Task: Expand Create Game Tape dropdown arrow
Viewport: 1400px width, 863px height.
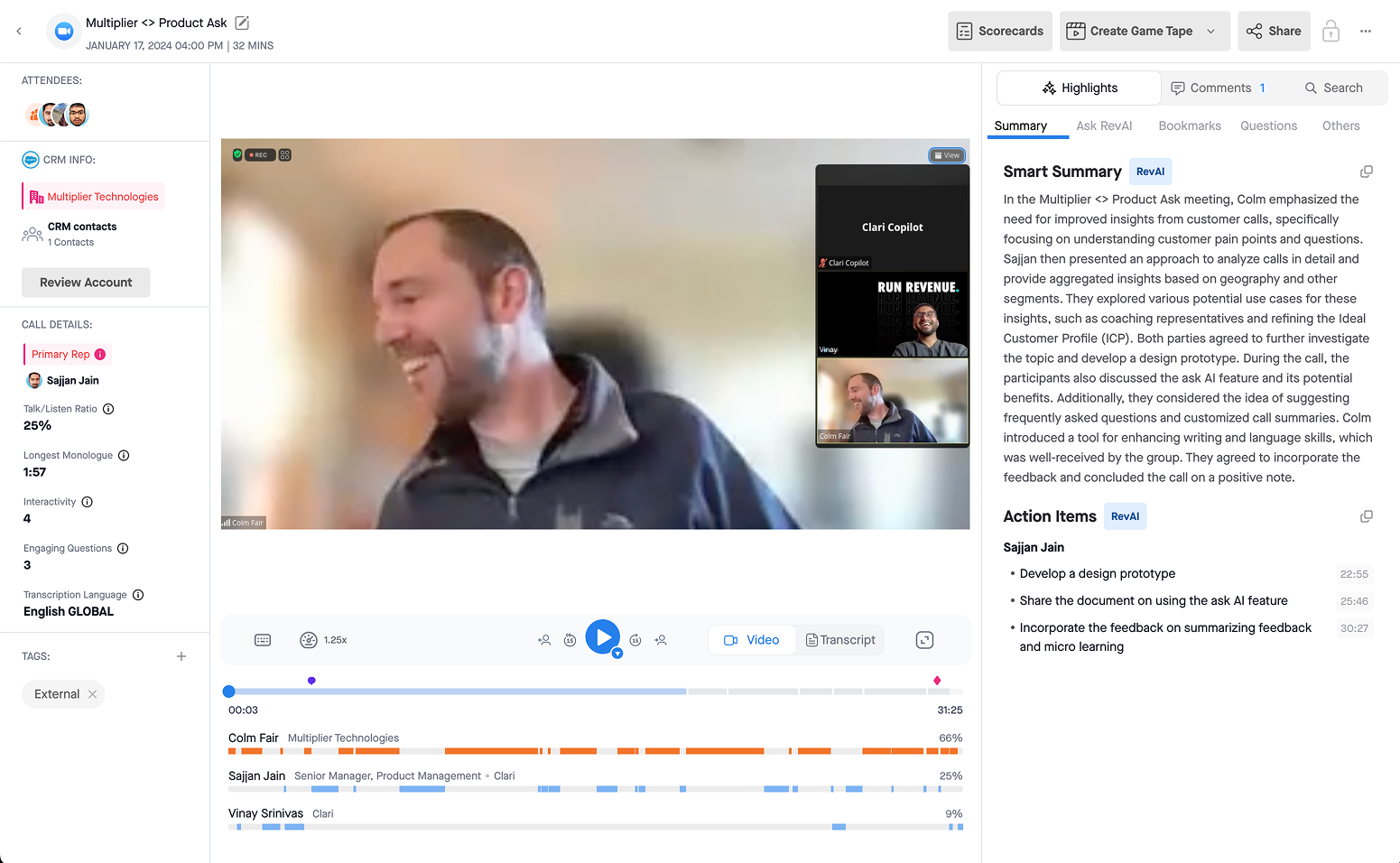Action: click(x=1211, y=31)
